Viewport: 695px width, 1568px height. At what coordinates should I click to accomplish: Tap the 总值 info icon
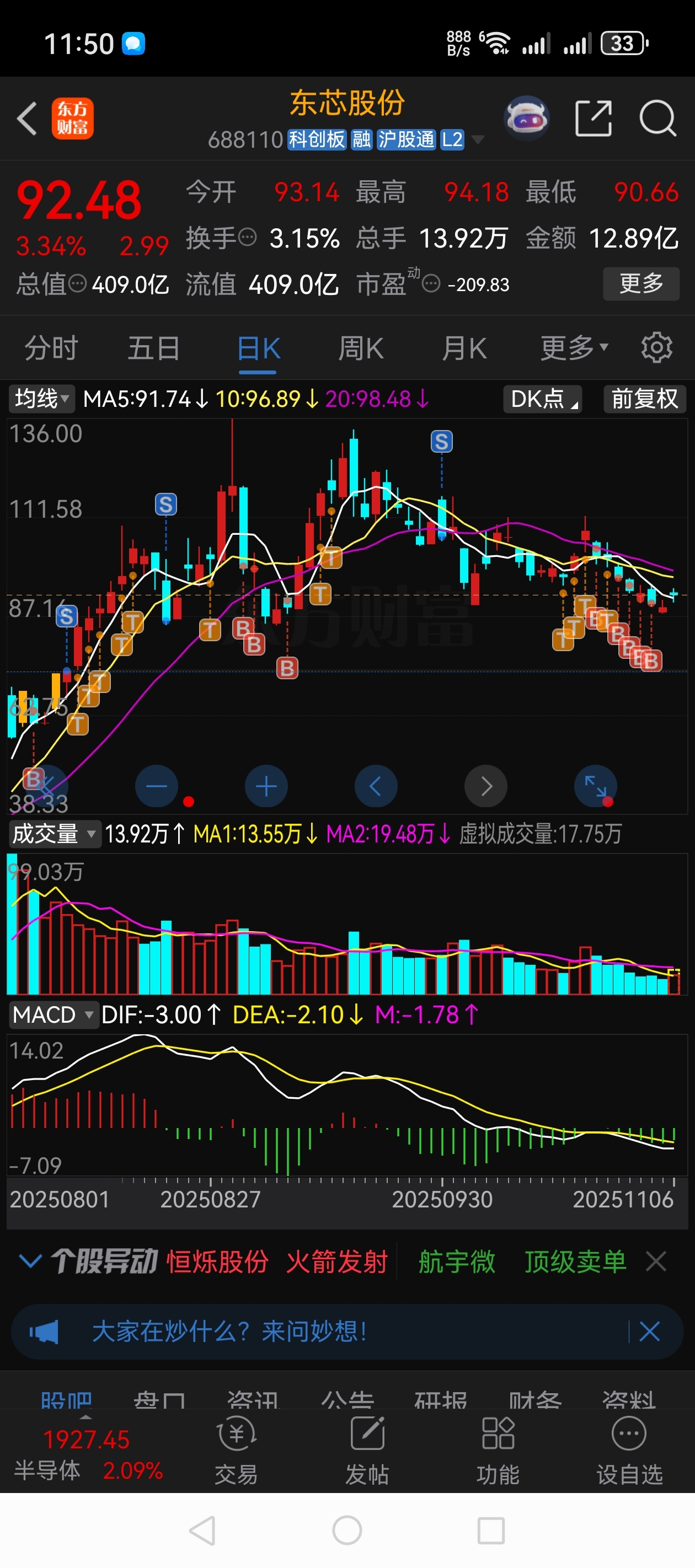77,283
